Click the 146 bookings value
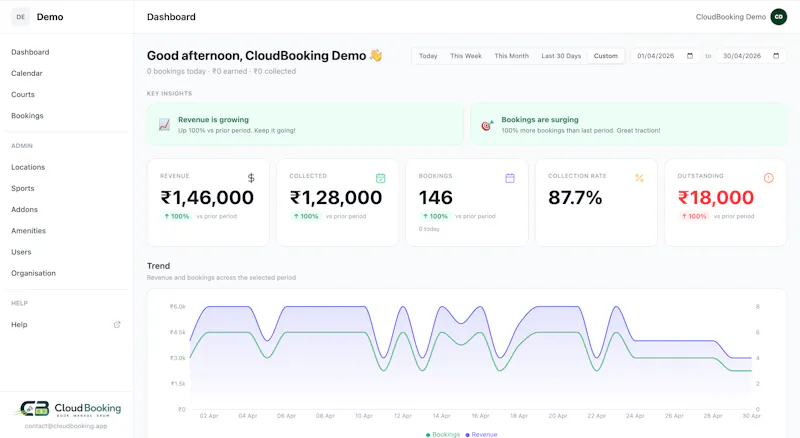This screenshot has width=800, height=438. pyautogui.click(x=436, y=198)
